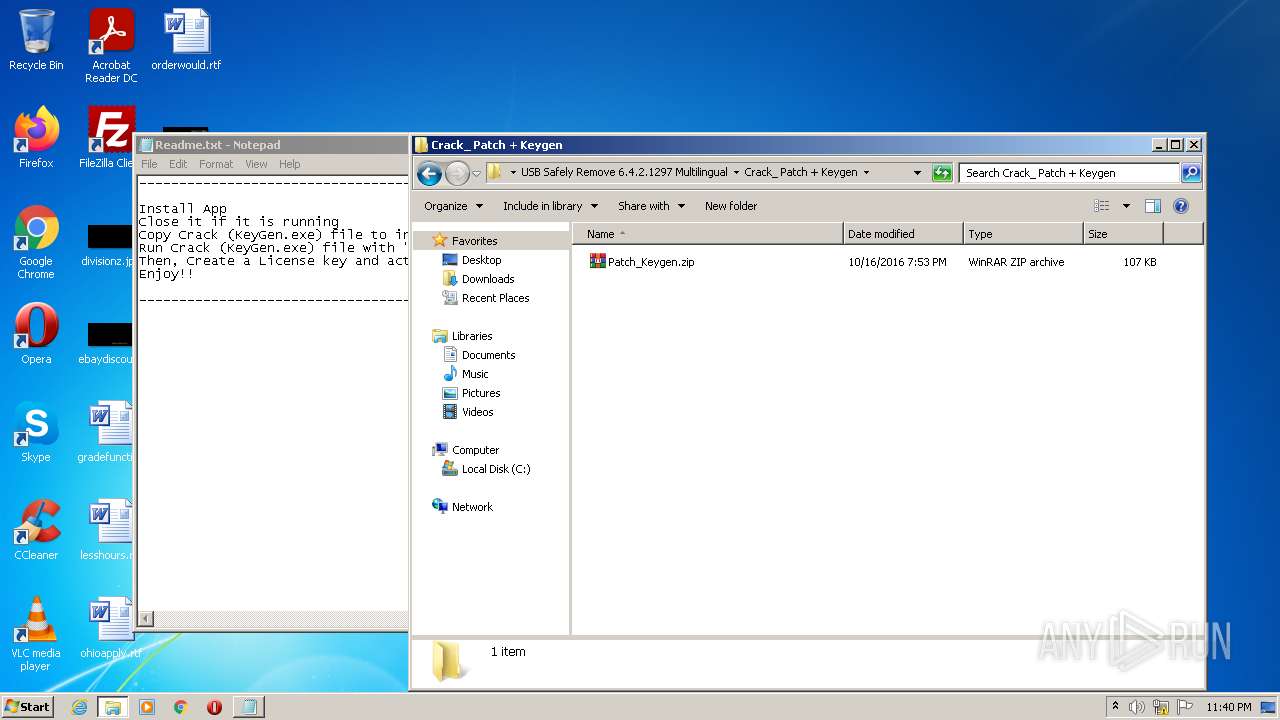Viewport: 1280px width, 720px height.
Task: Switch to Notepad taskbar button
Action: point(248,707)
